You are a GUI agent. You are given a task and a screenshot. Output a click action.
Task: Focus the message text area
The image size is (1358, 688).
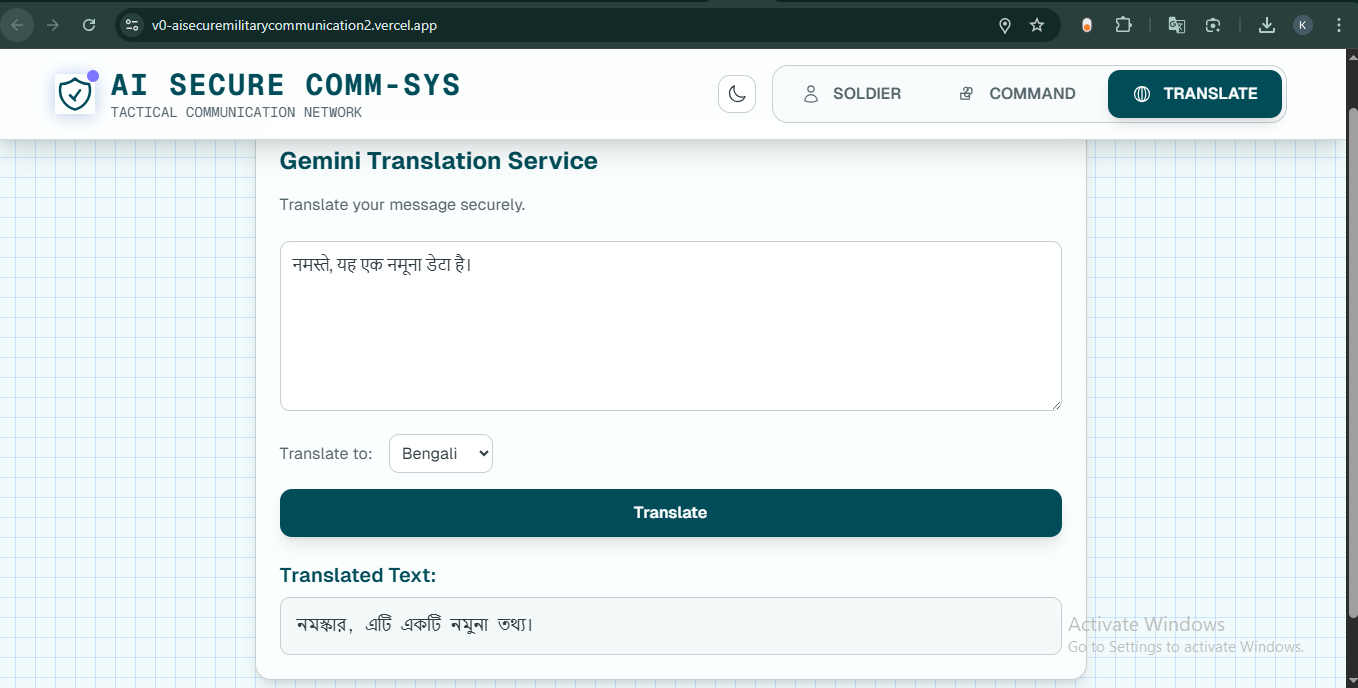(671, 326)
